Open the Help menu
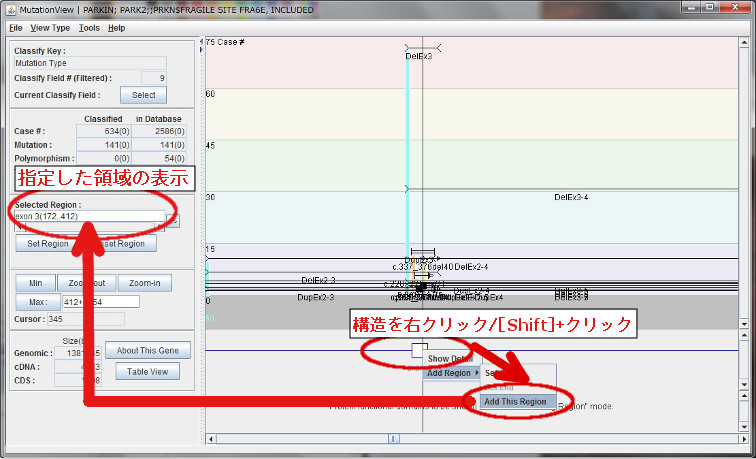The height and width of the screenshot is (459, 756). point(117,28)
